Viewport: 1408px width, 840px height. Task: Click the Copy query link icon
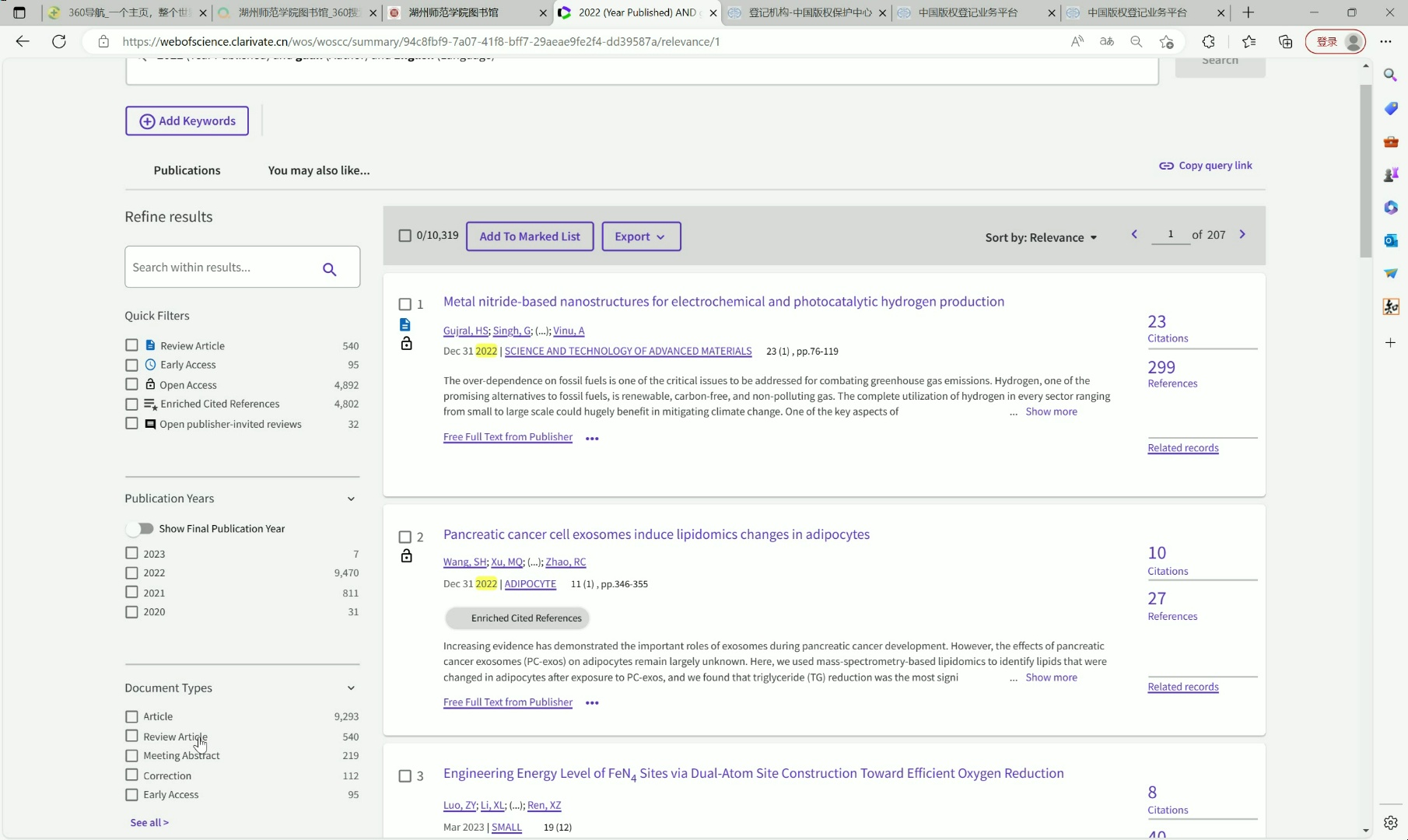coord(1166,166)
